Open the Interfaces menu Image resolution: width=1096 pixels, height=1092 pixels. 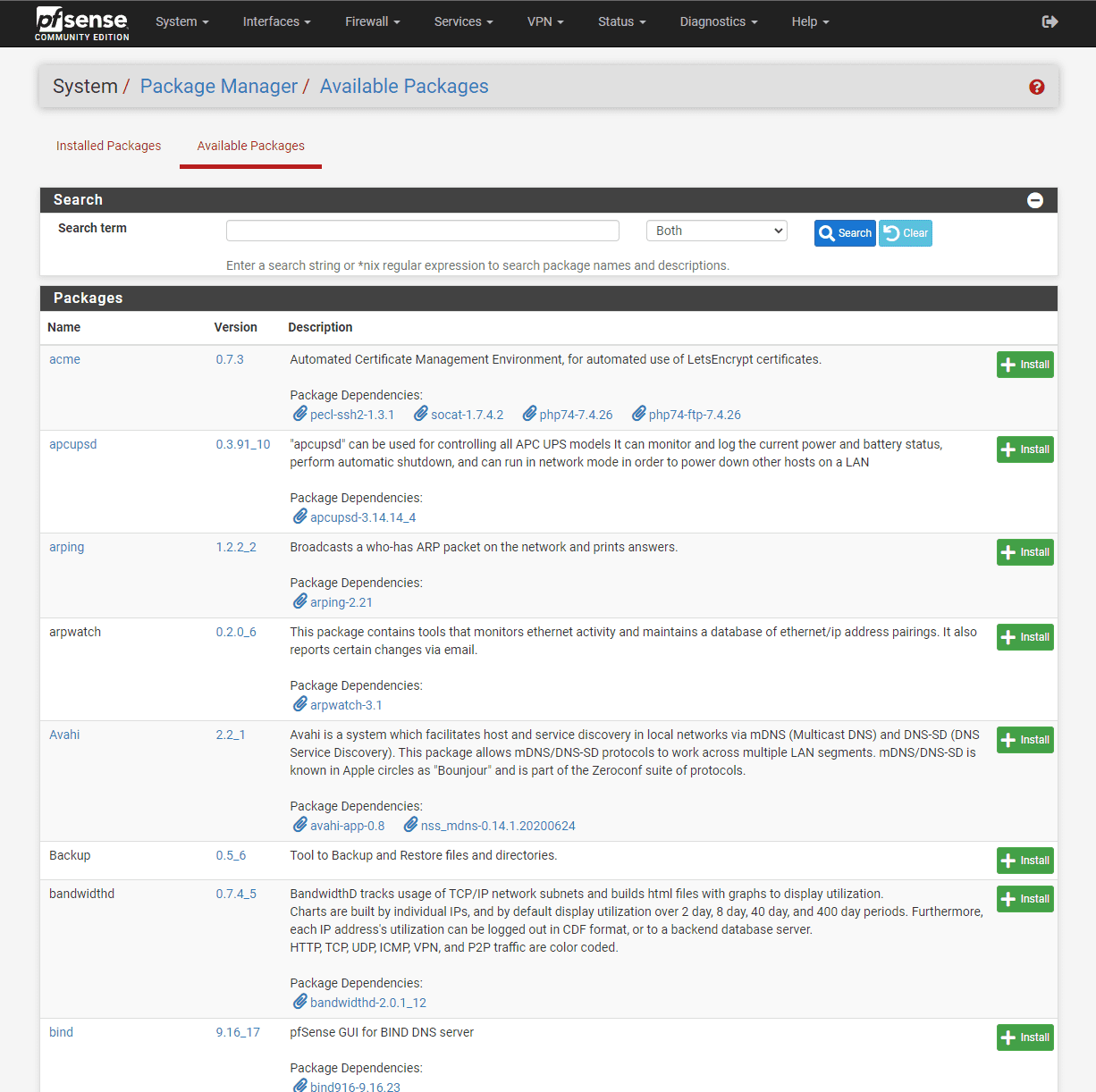point(277,21)
